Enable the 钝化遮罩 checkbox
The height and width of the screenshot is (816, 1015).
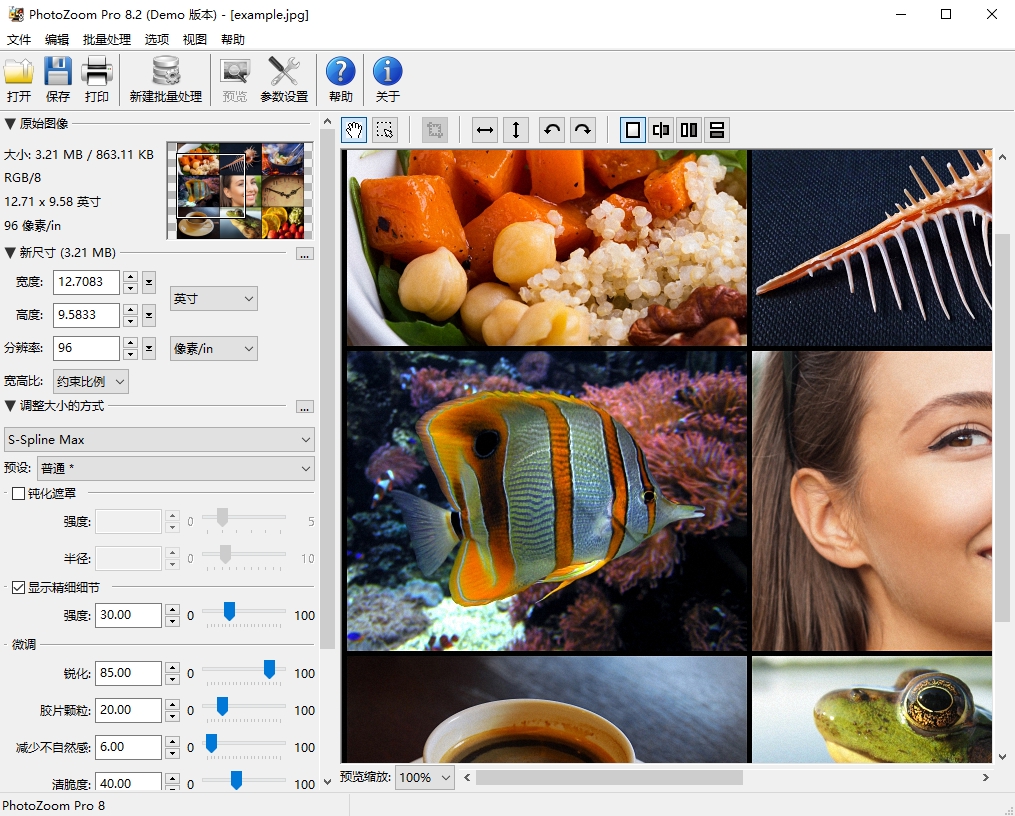click(18, 493)
